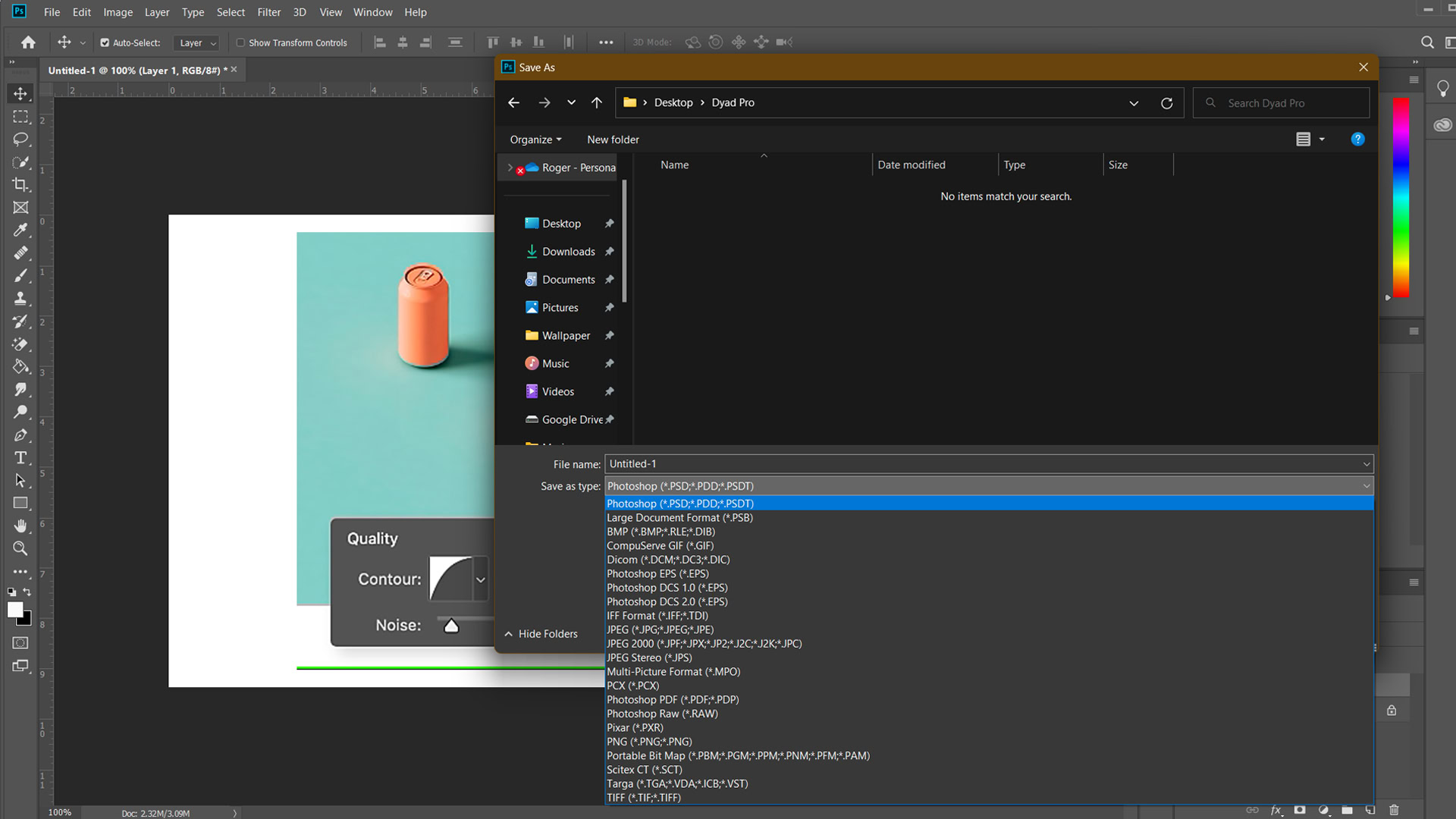Select the Crop tool
1456x819 pixels.
point(20,185)
